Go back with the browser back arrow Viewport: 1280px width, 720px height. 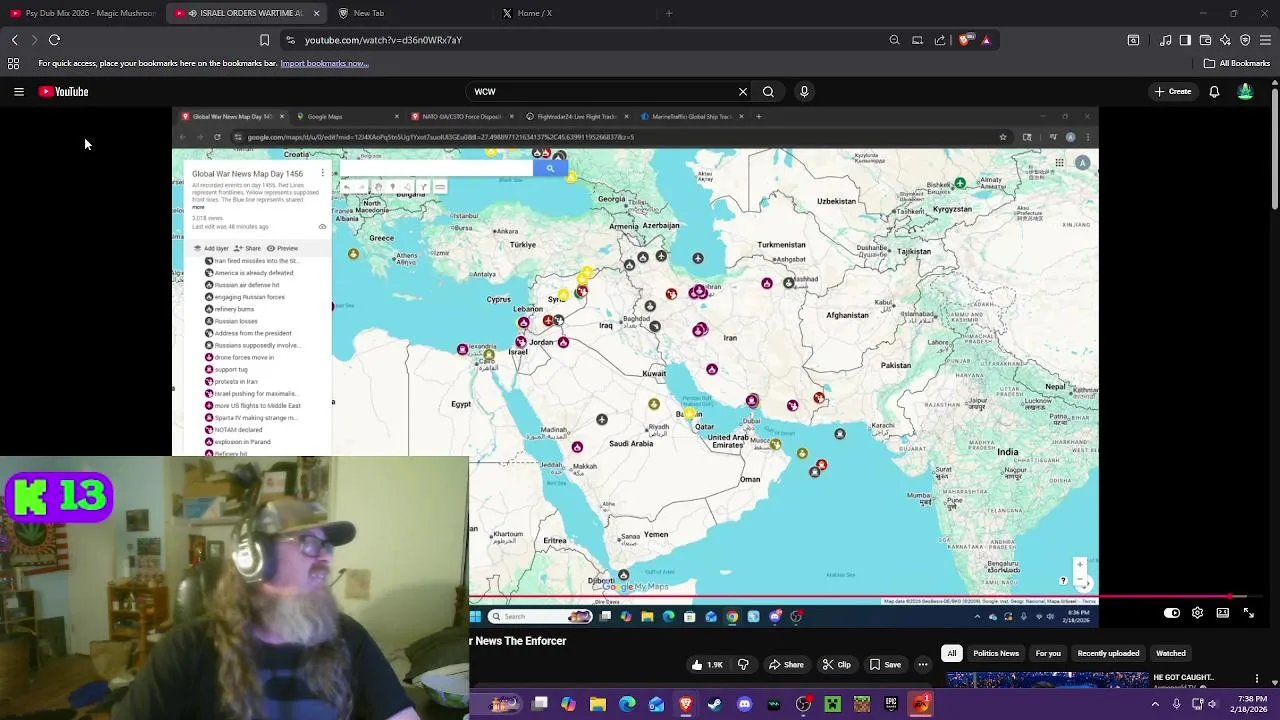tap(14, 40)
